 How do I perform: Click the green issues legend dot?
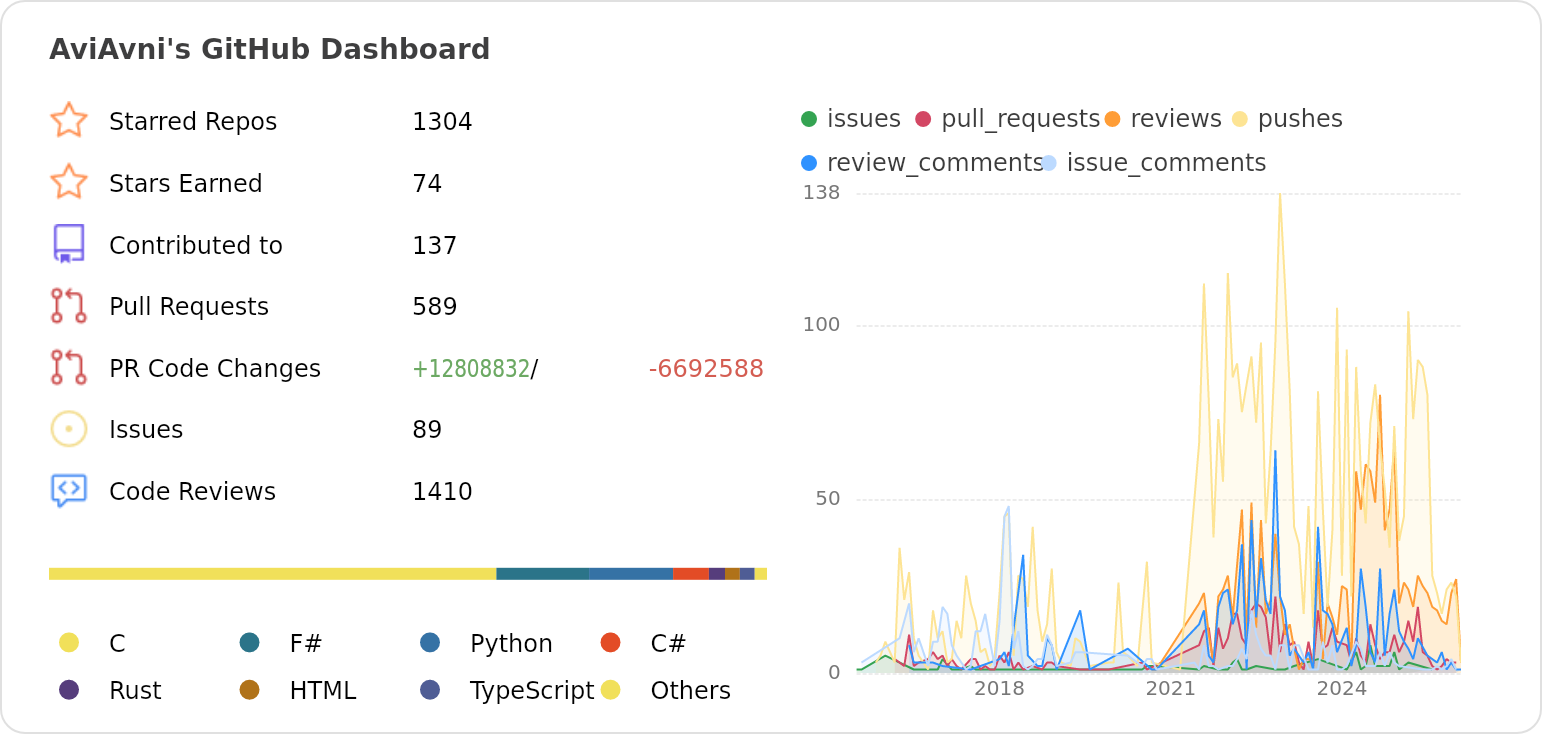tap(809, 117)
